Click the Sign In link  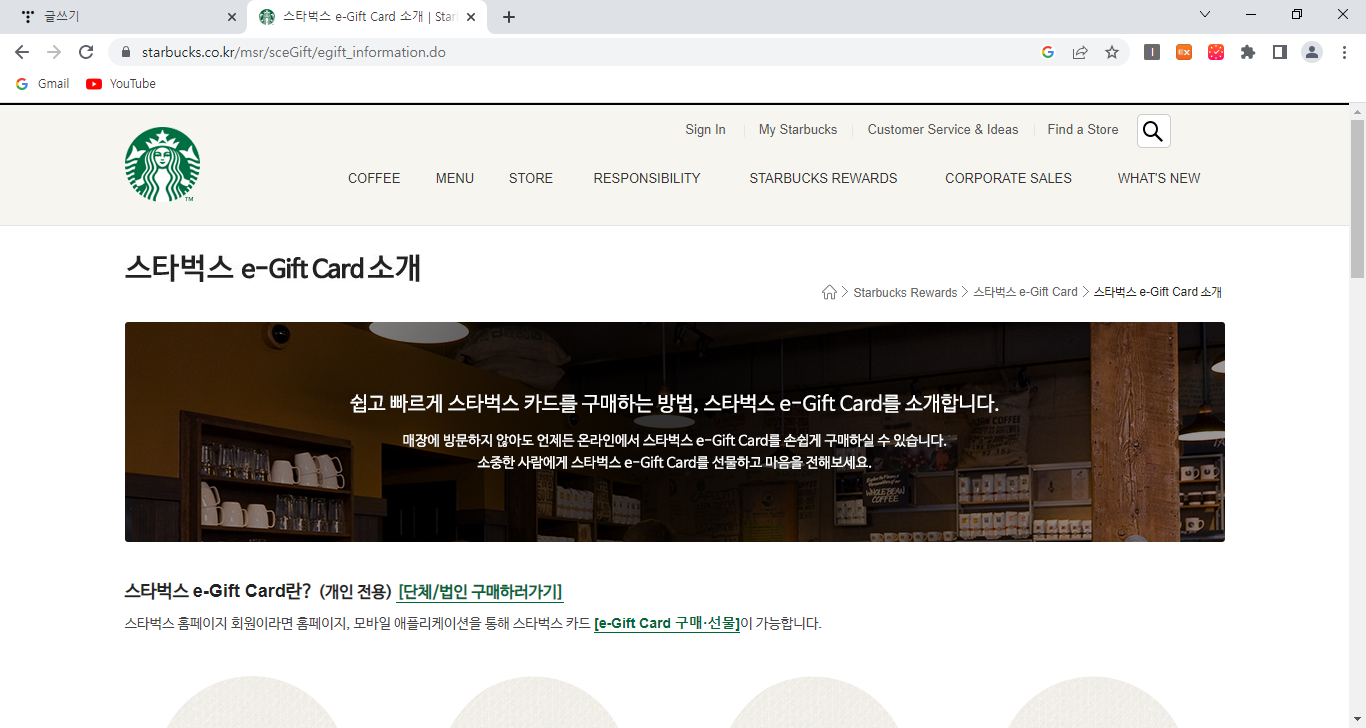[705, 130]
